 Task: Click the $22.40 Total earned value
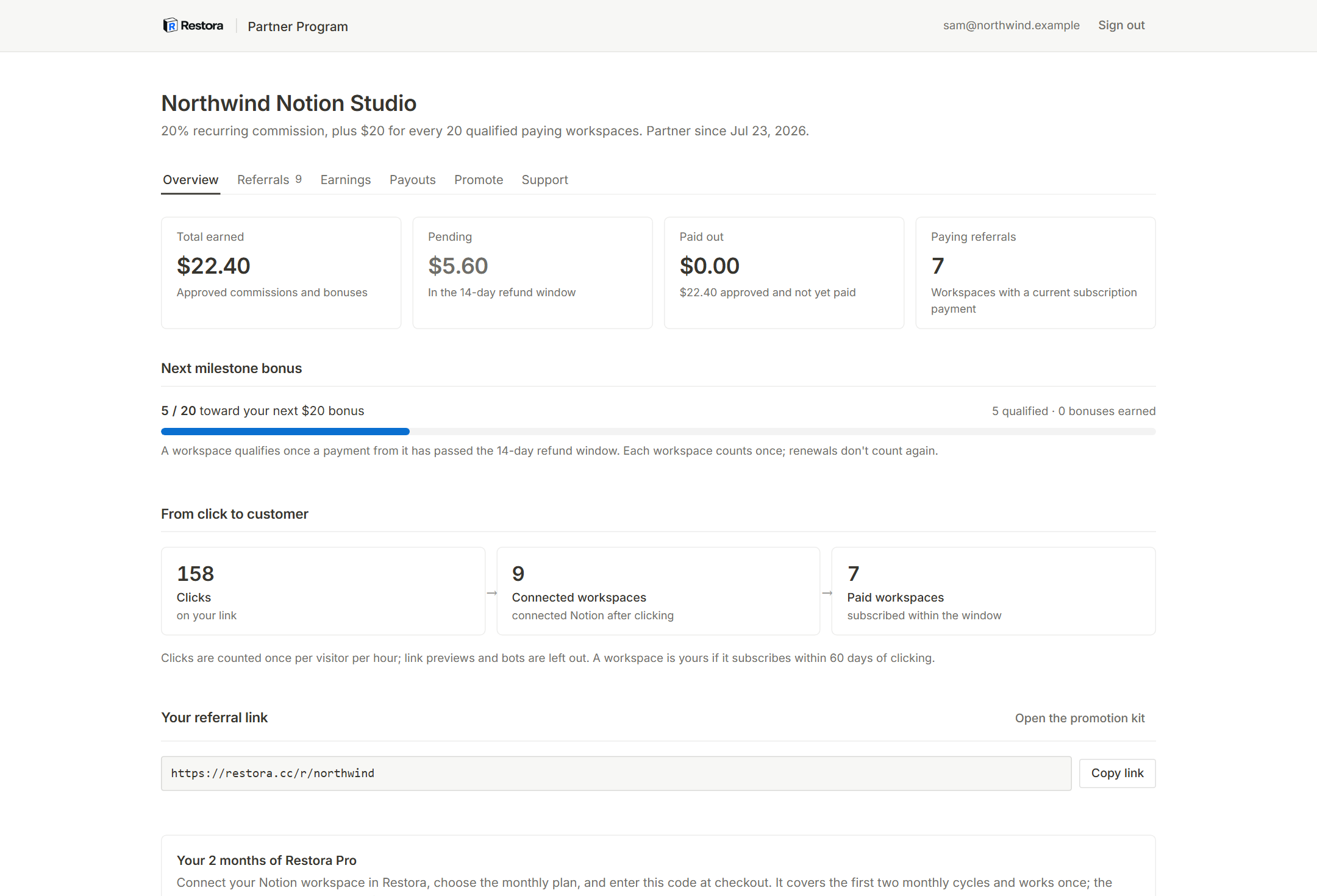pos(213,266)
